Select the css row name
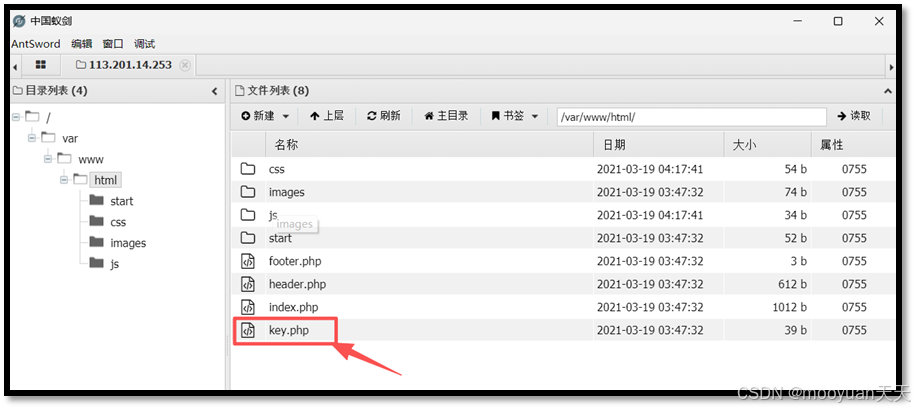 tap(277, 169)
